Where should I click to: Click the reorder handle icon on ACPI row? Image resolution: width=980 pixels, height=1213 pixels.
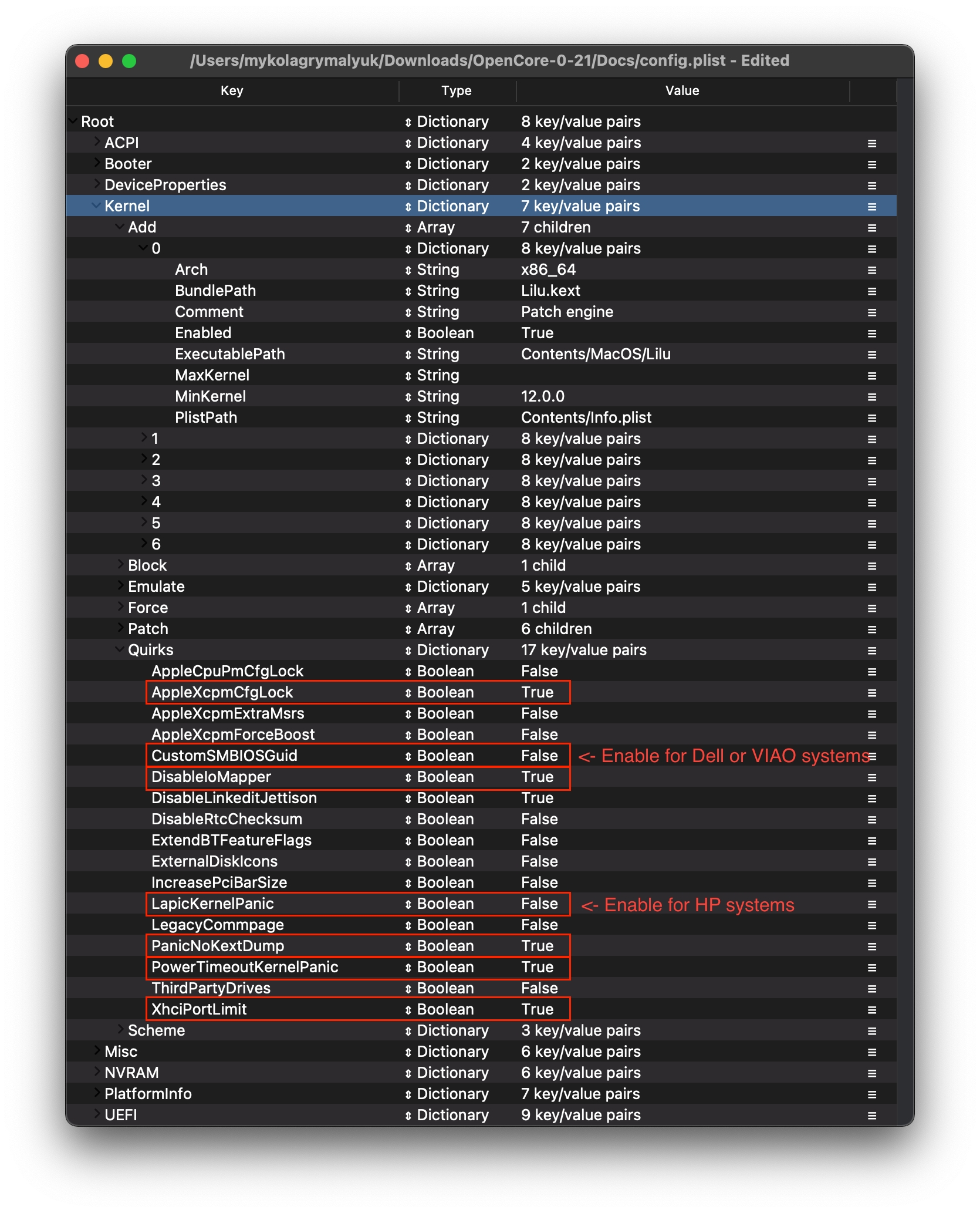coord(872,143)
